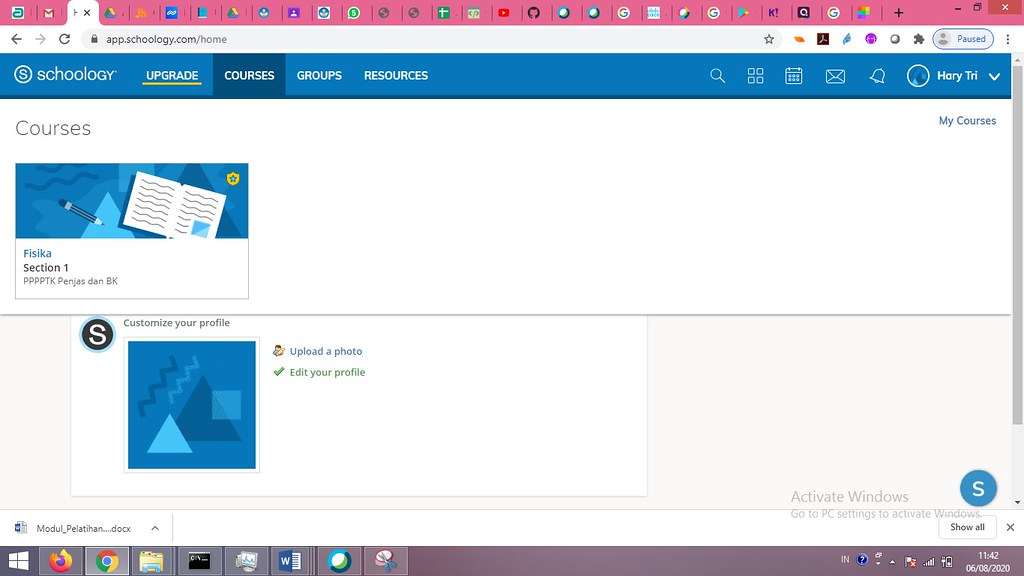This screenshot has width=1024, height=576.
Task: Open the UPGRADE menu item
Action: point(172,76)
